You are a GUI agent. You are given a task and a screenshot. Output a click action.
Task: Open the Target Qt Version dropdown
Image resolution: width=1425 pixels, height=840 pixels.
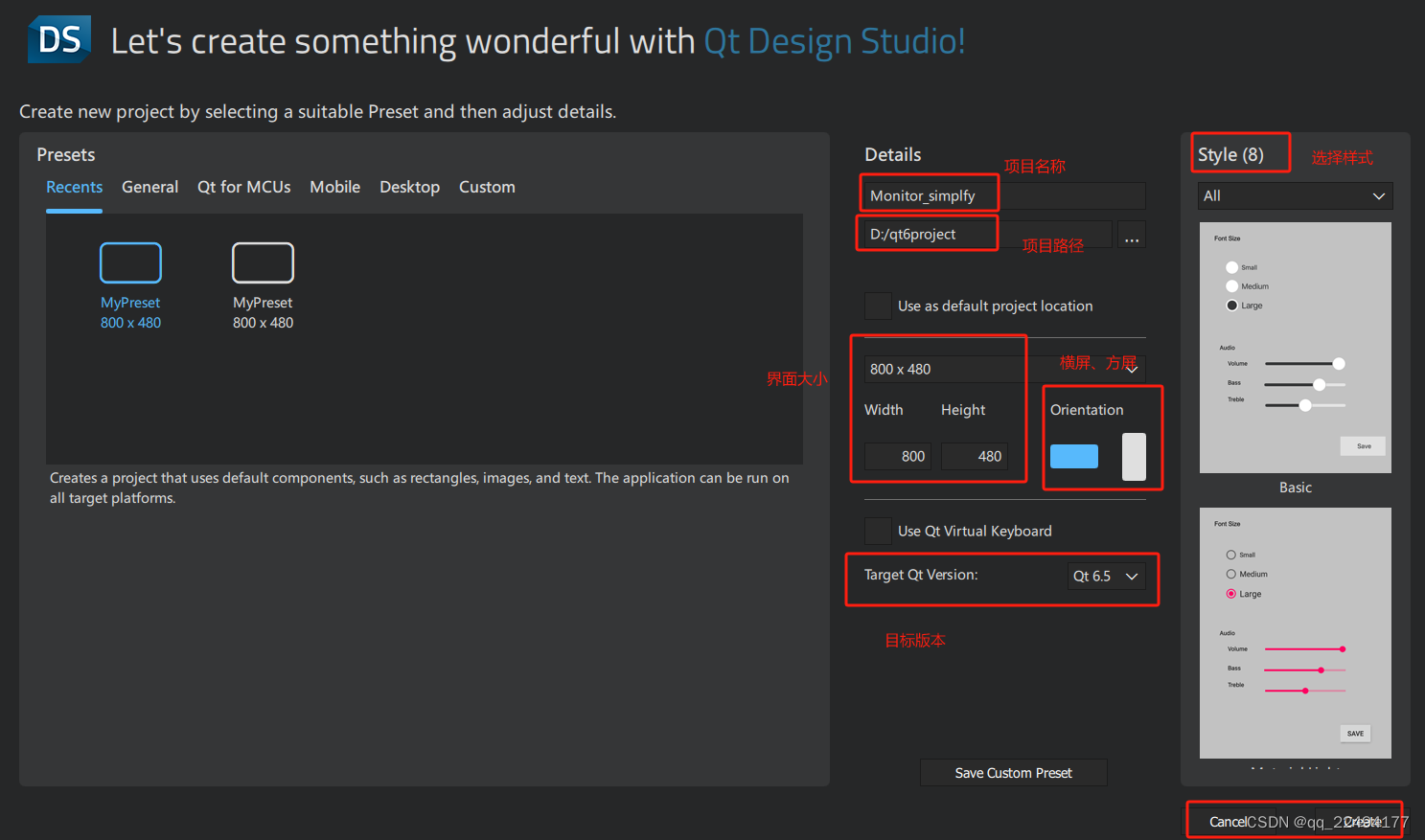click(1107, 576)
